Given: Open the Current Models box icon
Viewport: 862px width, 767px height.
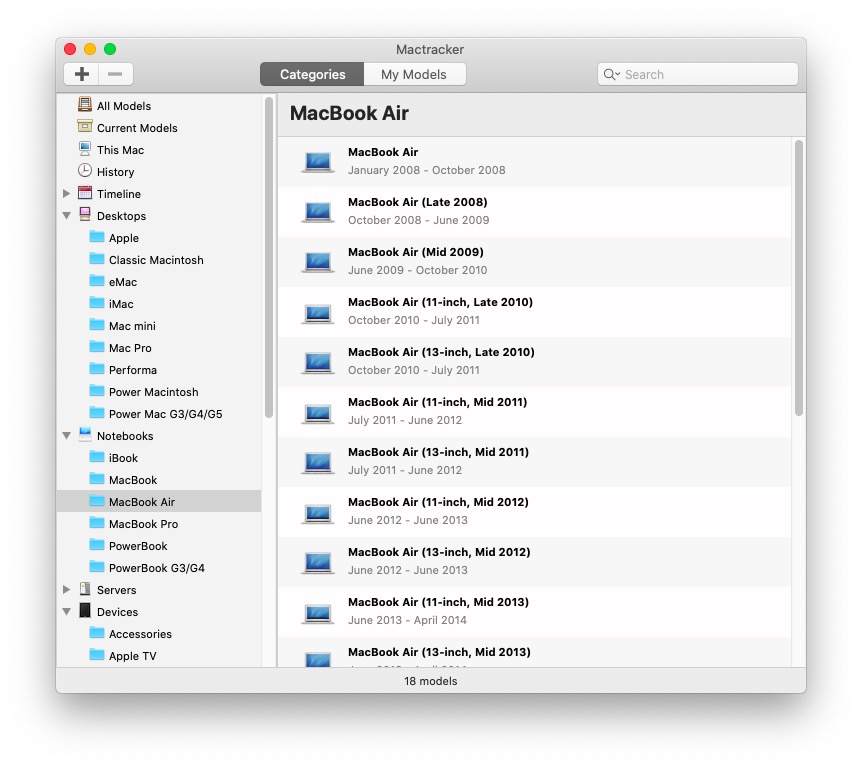Looking at the screenshot, I should pyautogui.click(x=85, y=127).
